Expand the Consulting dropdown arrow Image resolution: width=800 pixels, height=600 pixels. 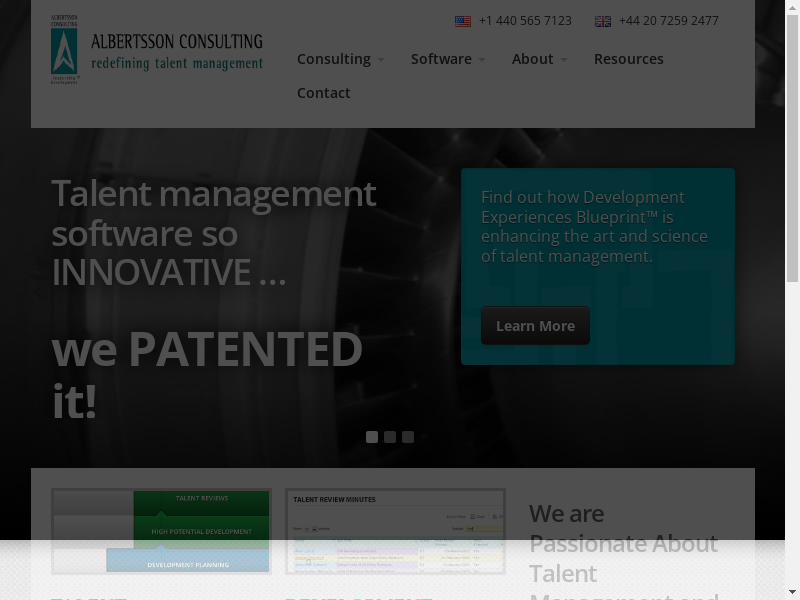(x=381, y=60)
